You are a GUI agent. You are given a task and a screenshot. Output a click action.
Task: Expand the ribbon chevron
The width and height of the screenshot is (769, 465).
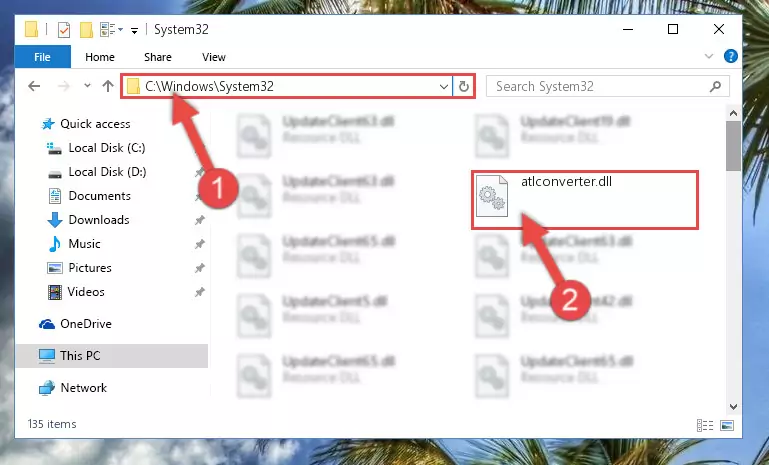point(709,56)
